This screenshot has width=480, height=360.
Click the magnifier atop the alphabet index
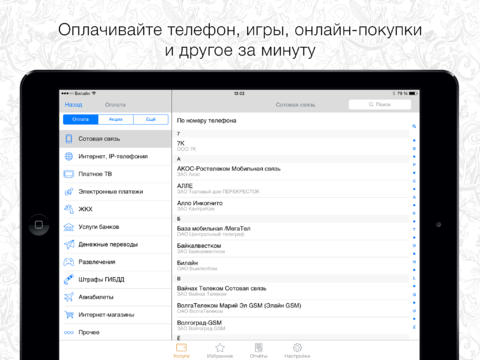(x=414, y=126)
